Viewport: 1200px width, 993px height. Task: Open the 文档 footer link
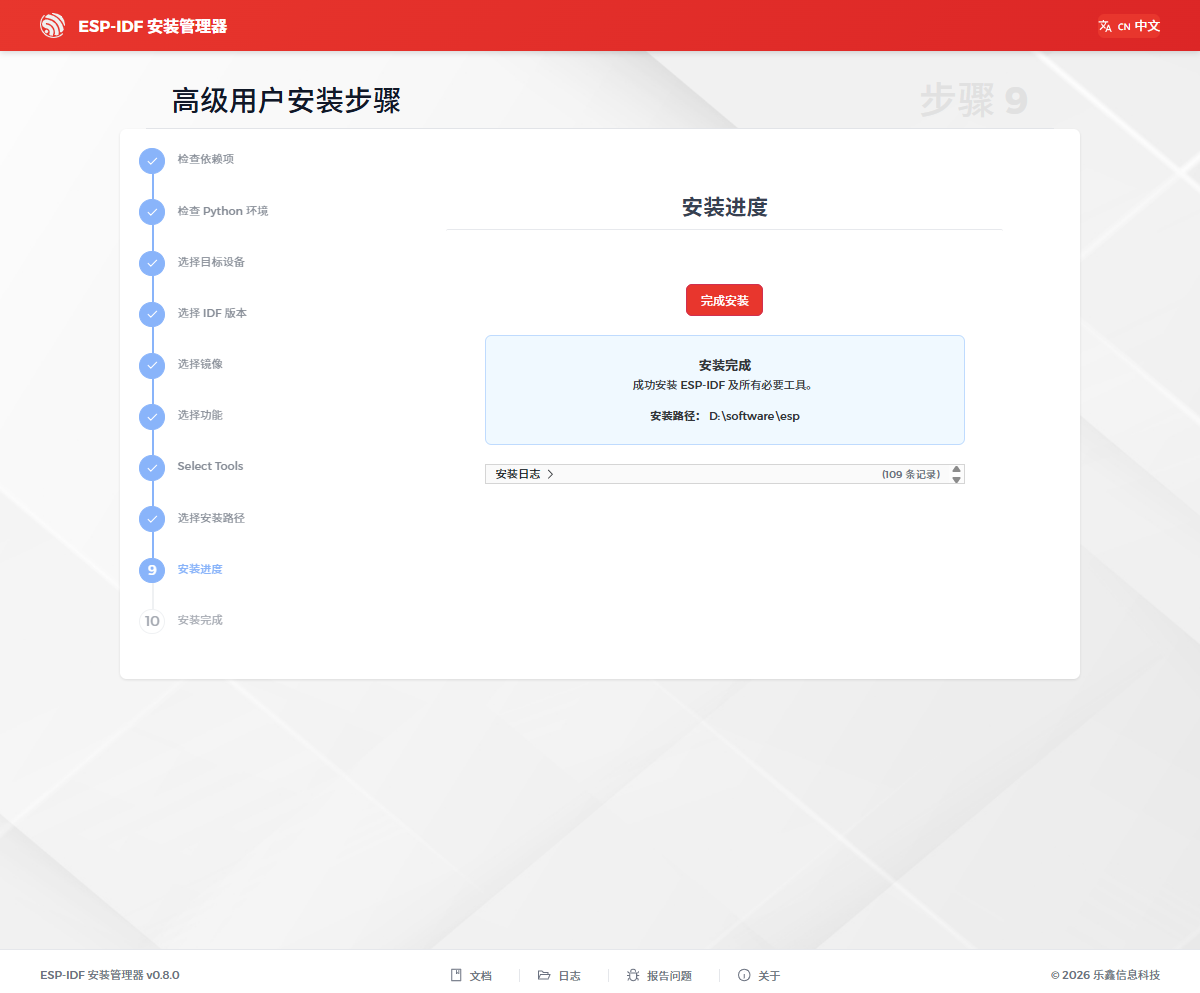pyautogui.click(x=471, y=975)
